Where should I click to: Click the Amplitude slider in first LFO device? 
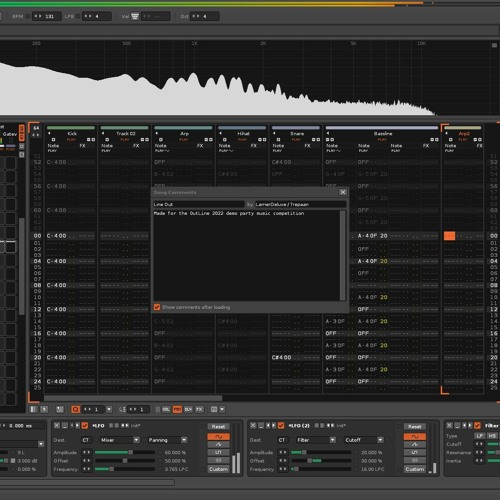(125, 452)
